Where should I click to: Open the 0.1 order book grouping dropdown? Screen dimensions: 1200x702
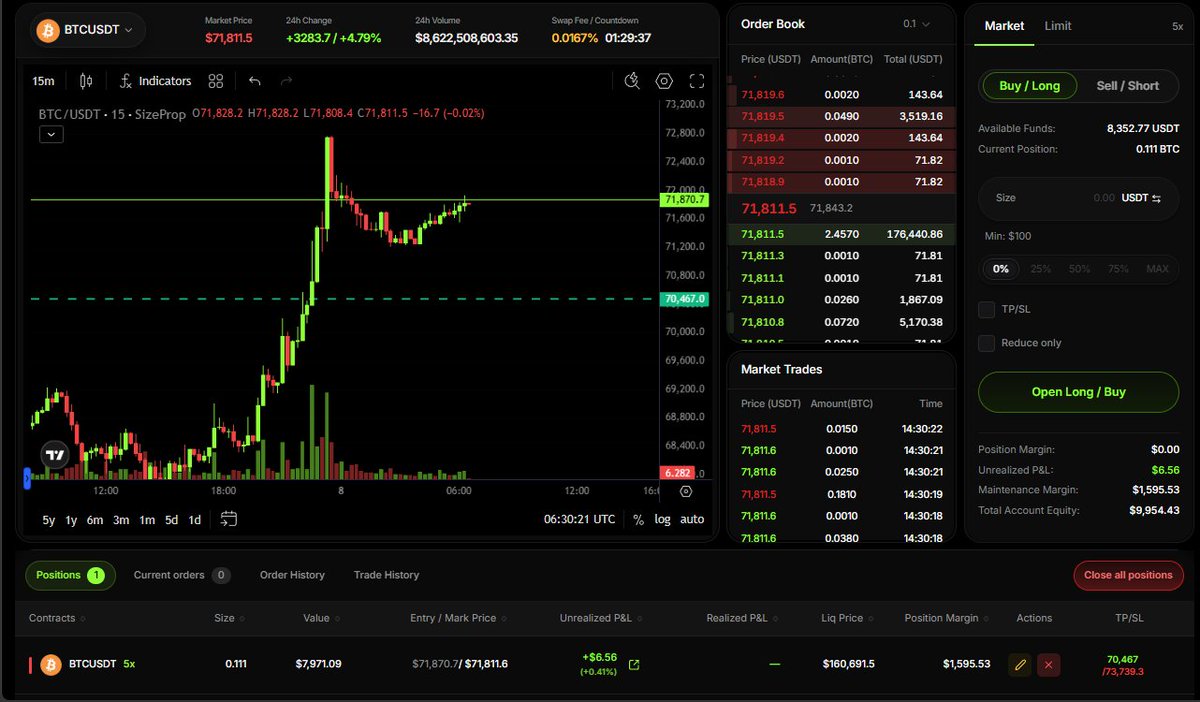click(x=916, y=24)
